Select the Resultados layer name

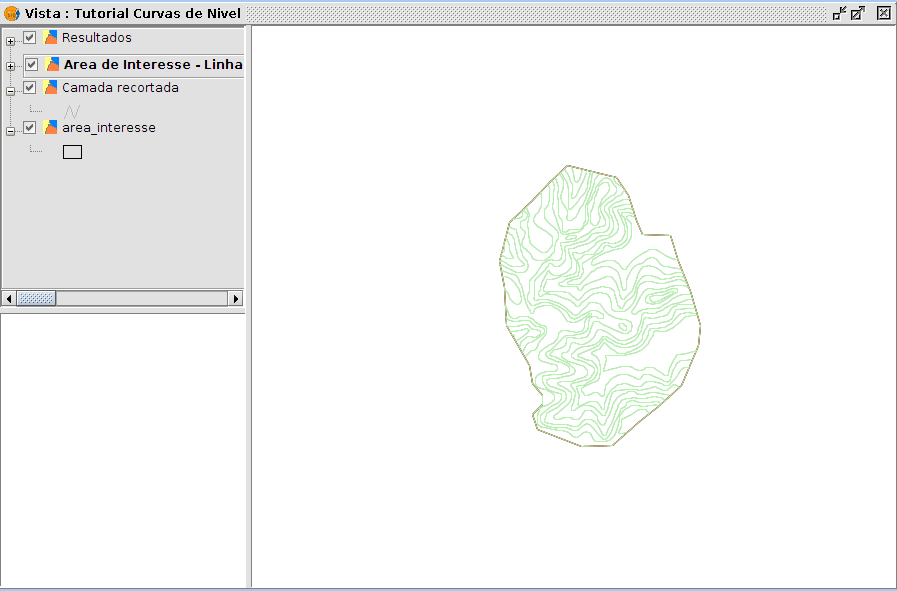tap(96, 38)
